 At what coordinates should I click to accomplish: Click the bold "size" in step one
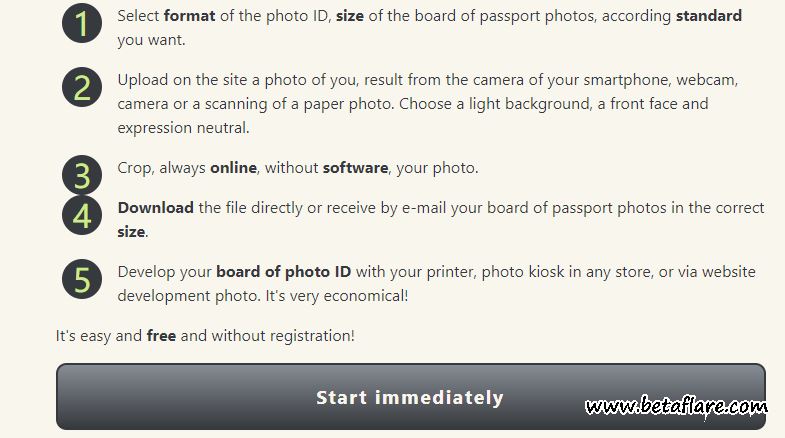(x=353, y=16)
